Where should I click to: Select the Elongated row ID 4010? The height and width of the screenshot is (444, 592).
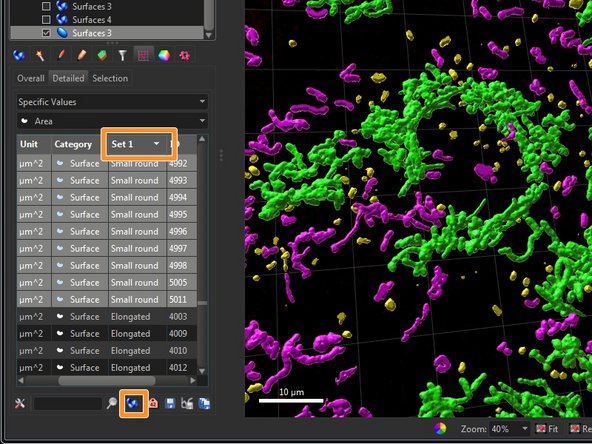(107, 350)
